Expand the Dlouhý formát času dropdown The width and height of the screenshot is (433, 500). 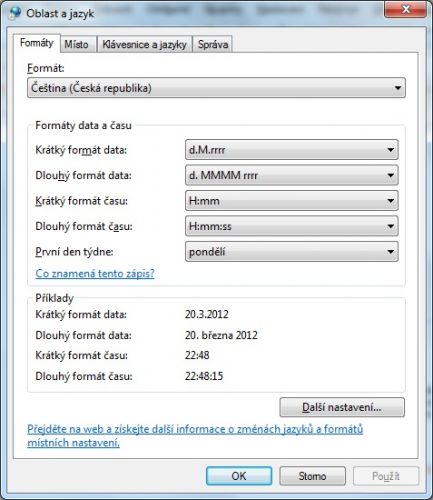(292, 226)
